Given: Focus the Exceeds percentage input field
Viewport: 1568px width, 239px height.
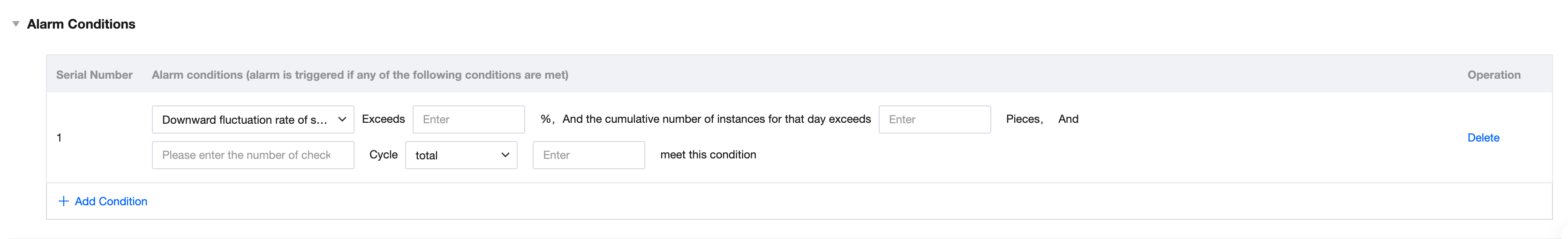Looking at the screenshot, I should point(468,120).
